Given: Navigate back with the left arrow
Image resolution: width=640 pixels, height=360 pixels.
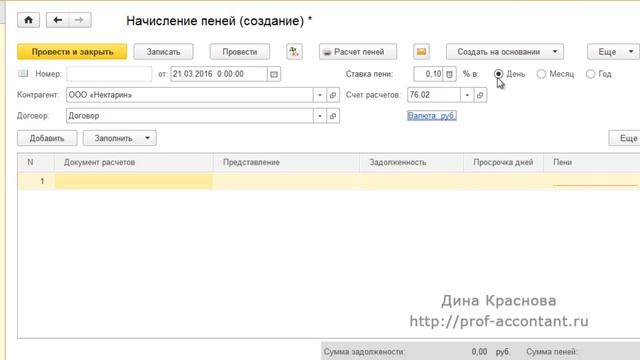Looking at the screenshot, I should [x=58, y=20].
